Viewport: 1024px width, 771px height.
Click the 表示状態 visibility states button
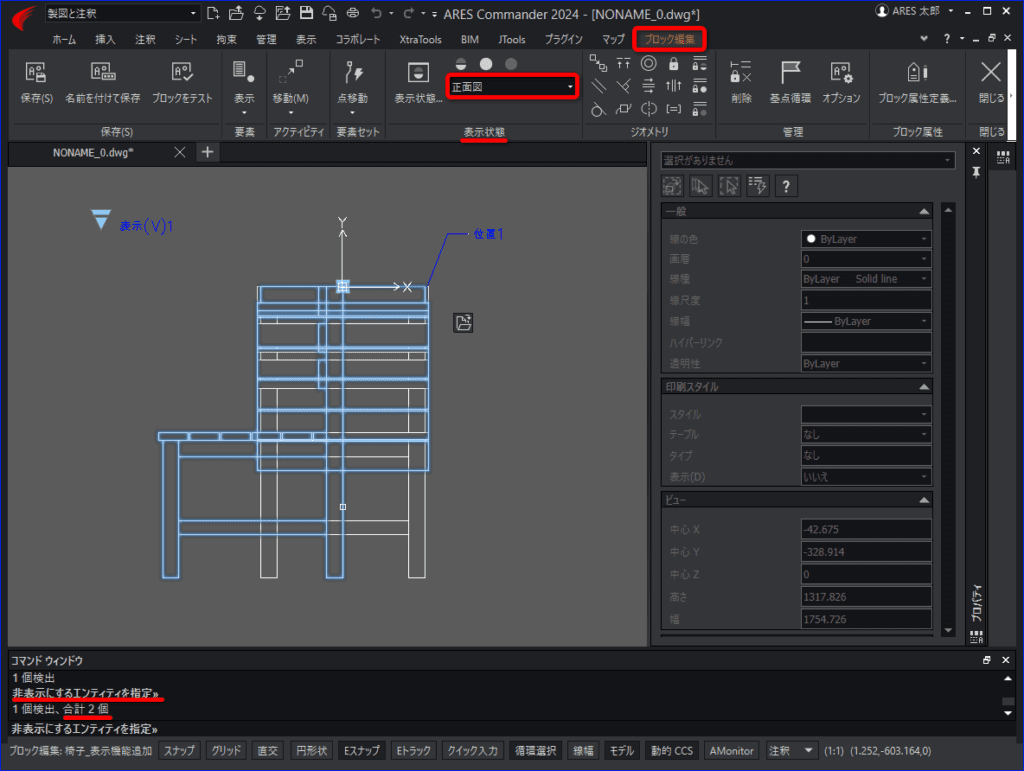pos(418,82)
